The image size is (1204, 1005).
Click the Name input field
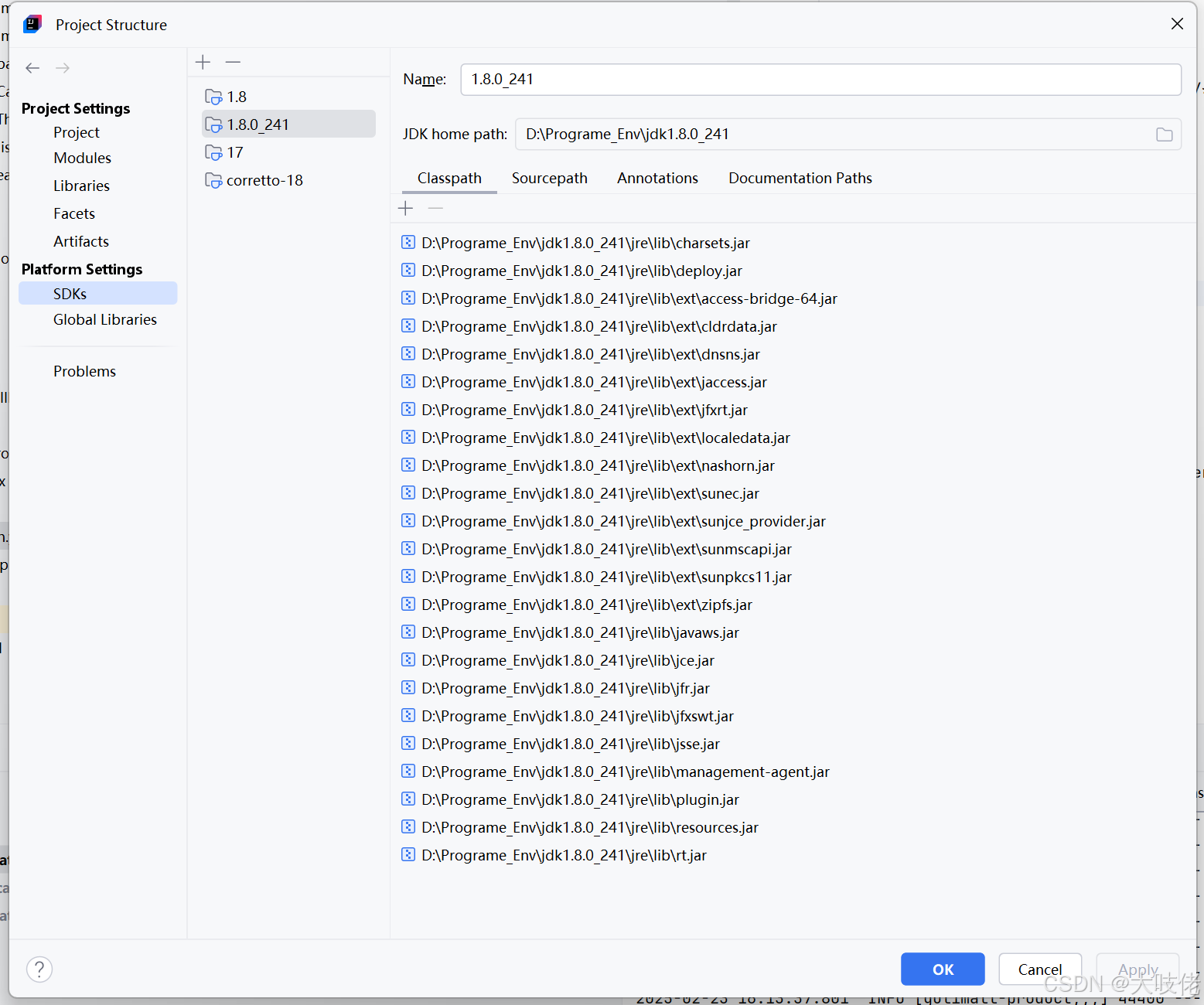820,79
